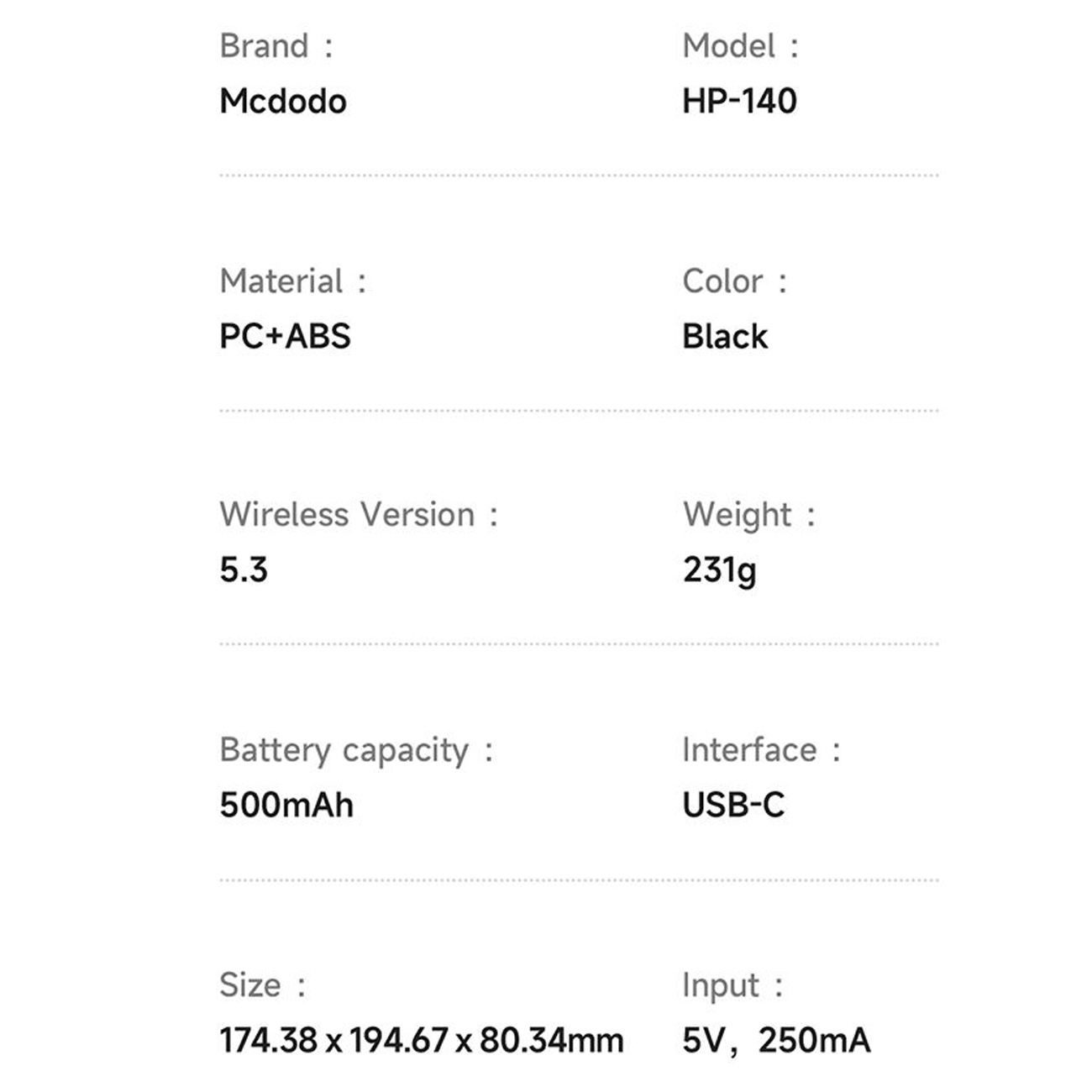Select the 174.38 x 194.67 x 80.34mm dimensions
Image resolution: width=1092 pixels, height=1092 pixels.
click(422, 1041)
